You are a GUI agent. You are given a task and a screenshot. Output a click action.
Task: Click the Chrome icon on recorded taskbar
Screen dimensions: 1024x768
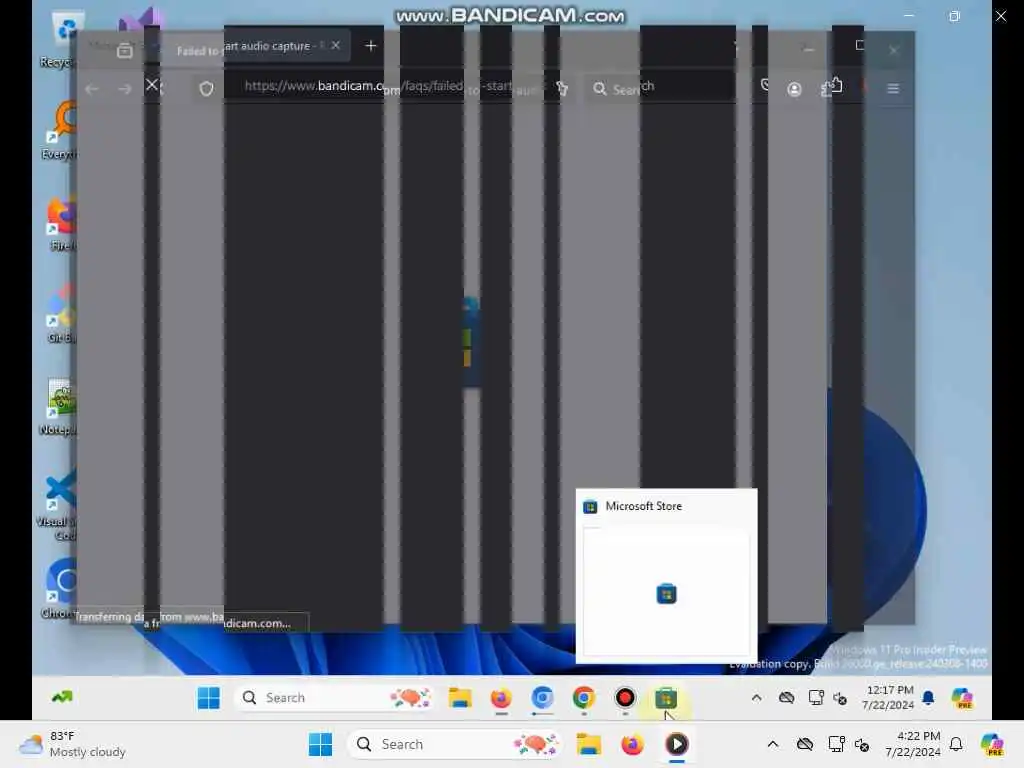(584, 698)
